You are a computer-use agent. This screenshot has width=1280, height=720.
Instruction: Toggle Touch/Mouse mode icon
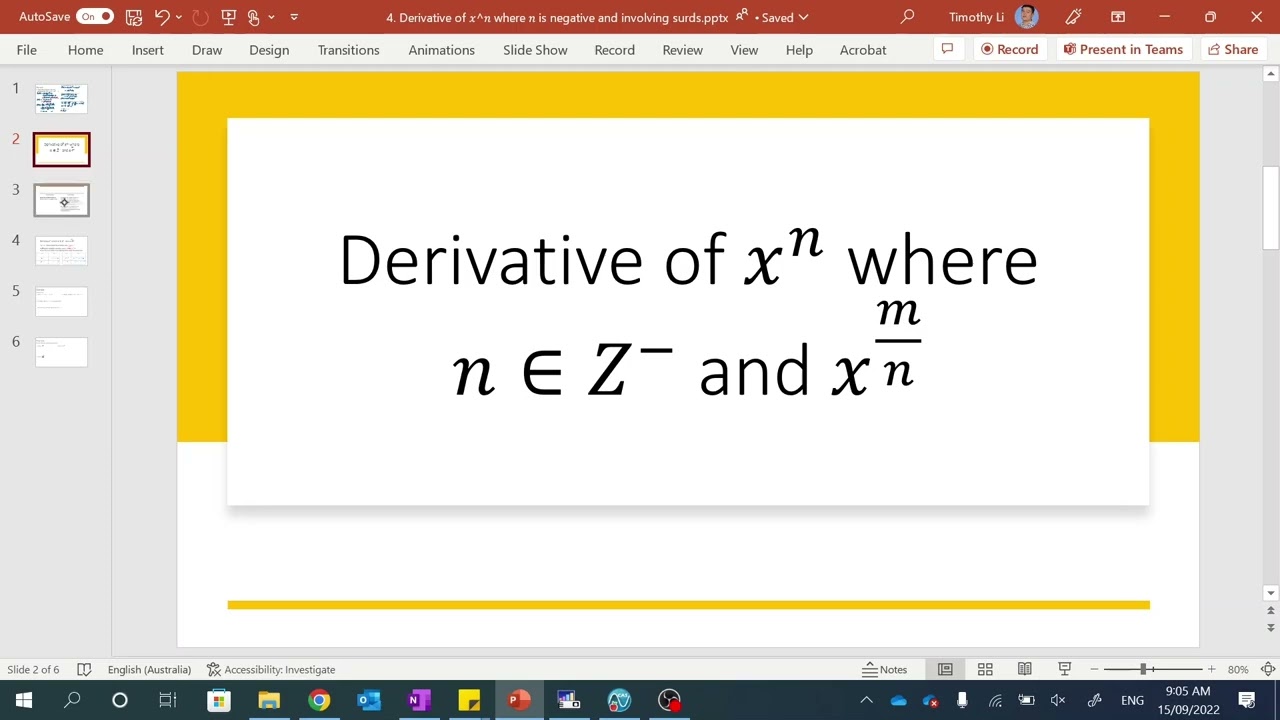click(x=254, y=17)
